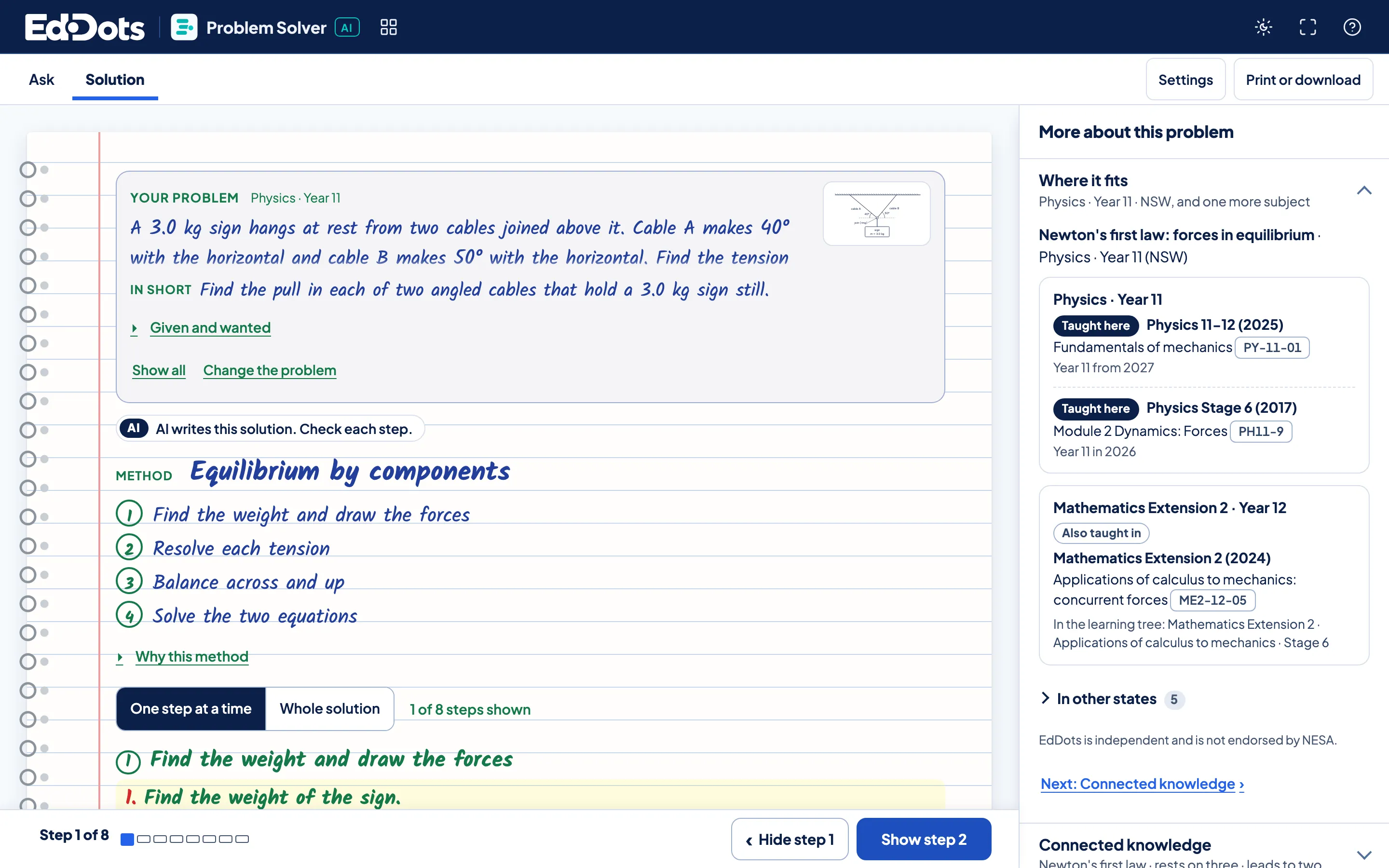Screen dimensions: 1389x868
Task: Follow the Next: Connected knowledge link
Action: click(x=1142, y=784)
